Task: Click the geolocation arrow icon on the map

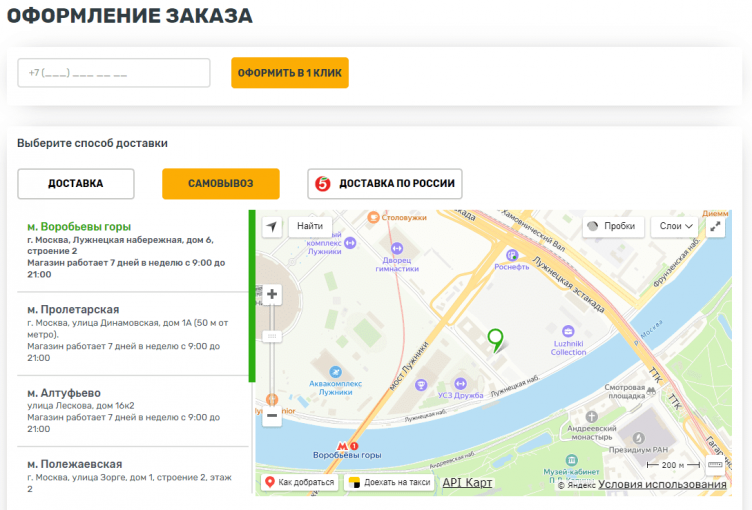Action: [x=272, y=226]
